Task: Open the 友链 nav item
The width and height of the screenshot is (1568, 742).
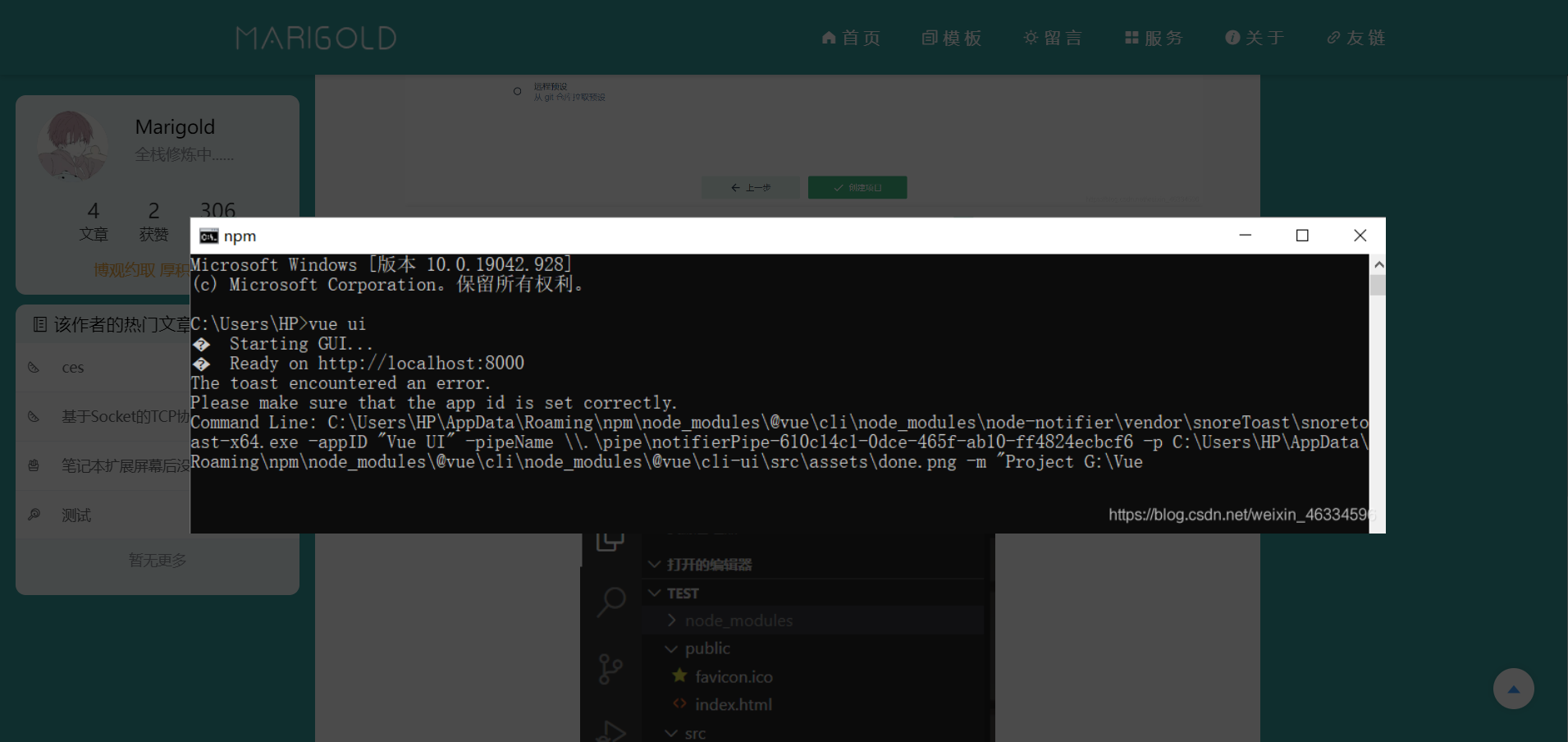Action: pyautogui.click(x=1355, y=38)
